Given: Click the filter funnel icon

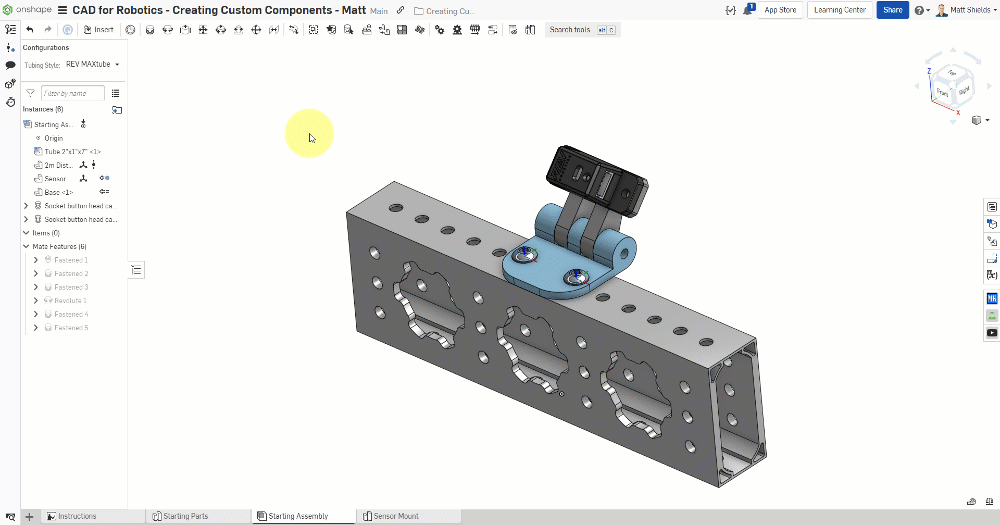Looking at the screenshot, I should [x=30, y=93].
